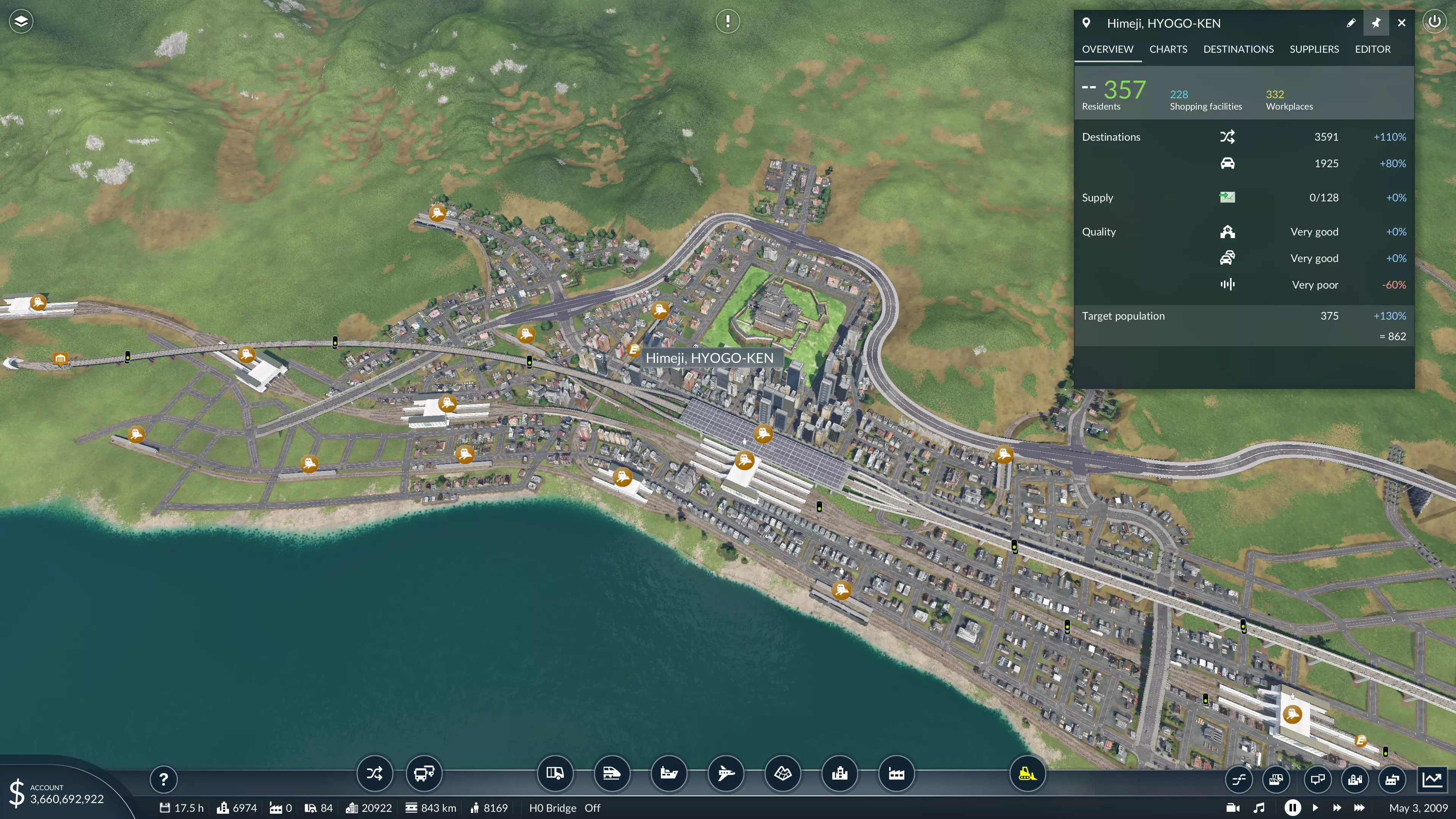
Task: Open the industry factory menu
Action: [896, 773]
